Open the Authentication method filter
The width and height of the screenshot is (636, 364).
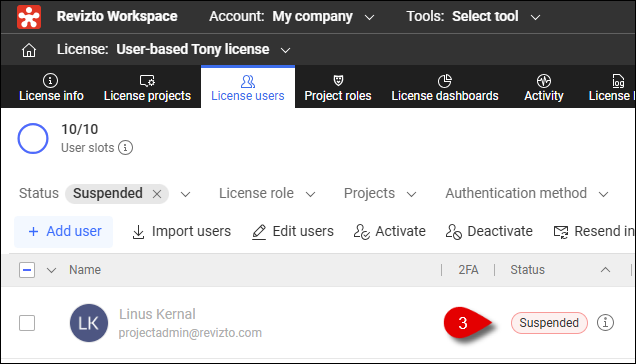point(527,194)
